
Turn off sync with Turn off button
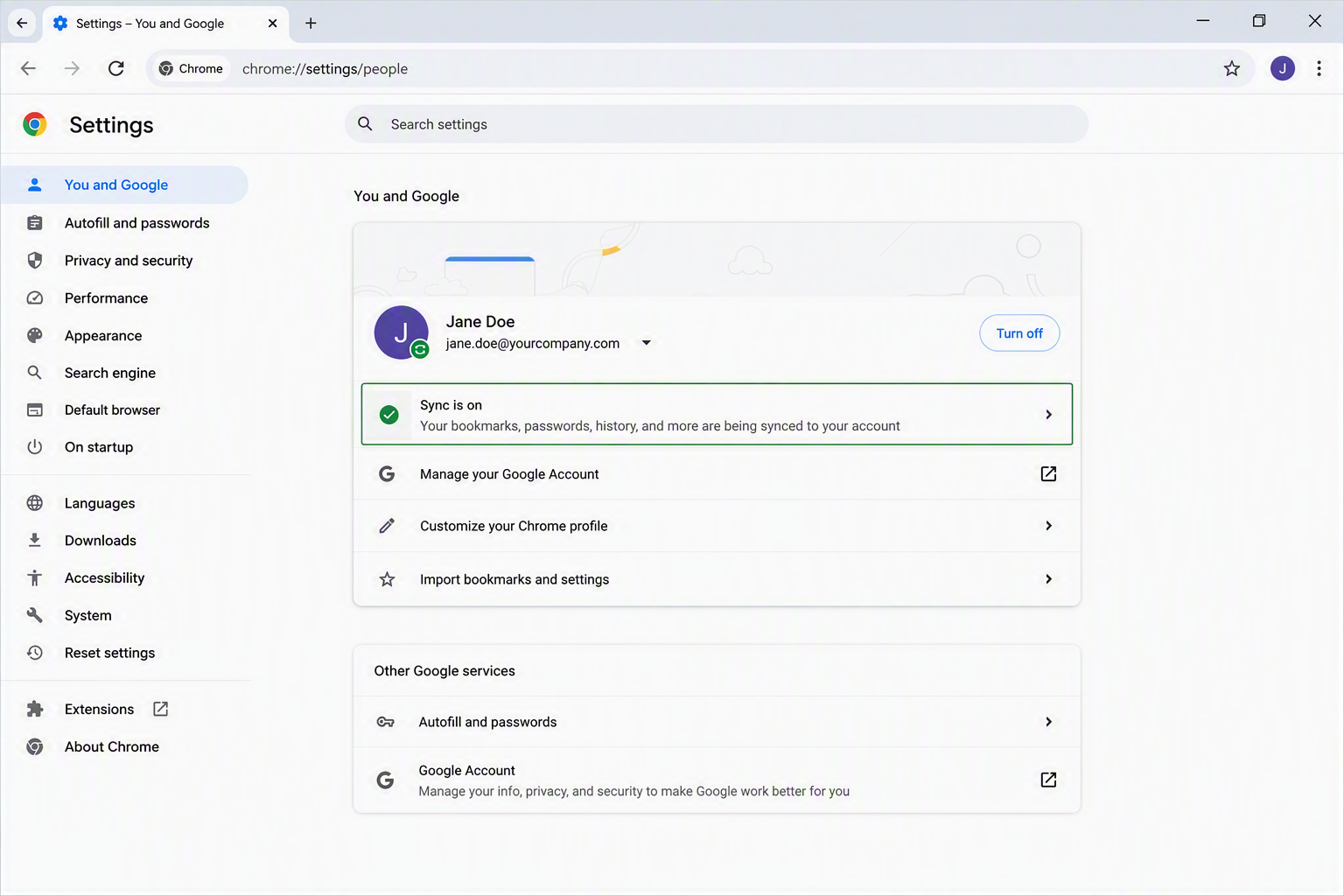coord(1019,333)
